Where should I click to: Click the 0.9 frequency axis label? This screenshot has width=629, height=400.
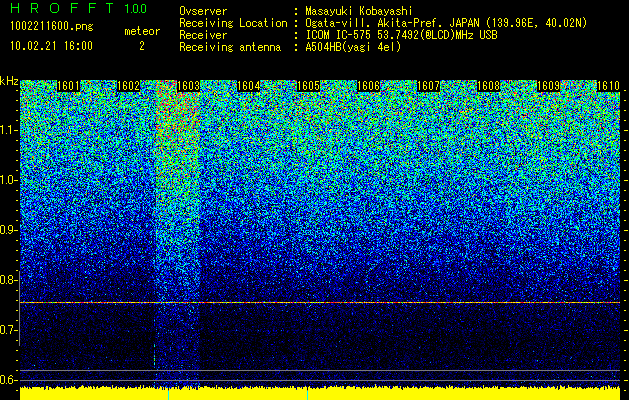(x=9, y=230)
